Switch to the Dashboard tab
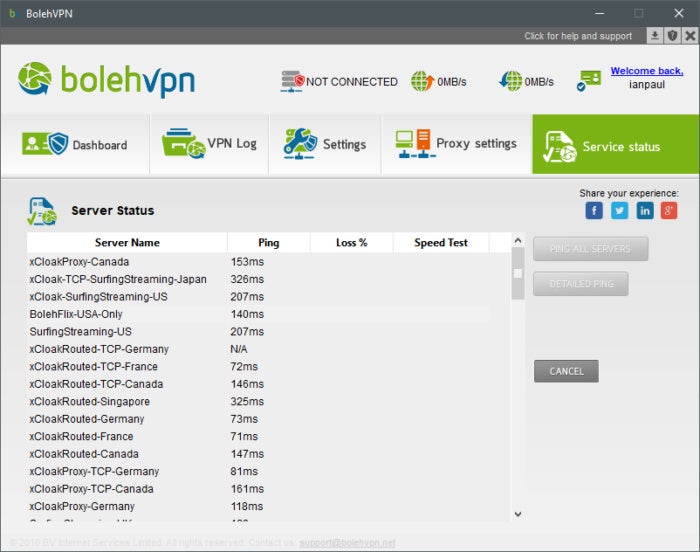This screenshot has height=552, width=700. click(75, 144)
